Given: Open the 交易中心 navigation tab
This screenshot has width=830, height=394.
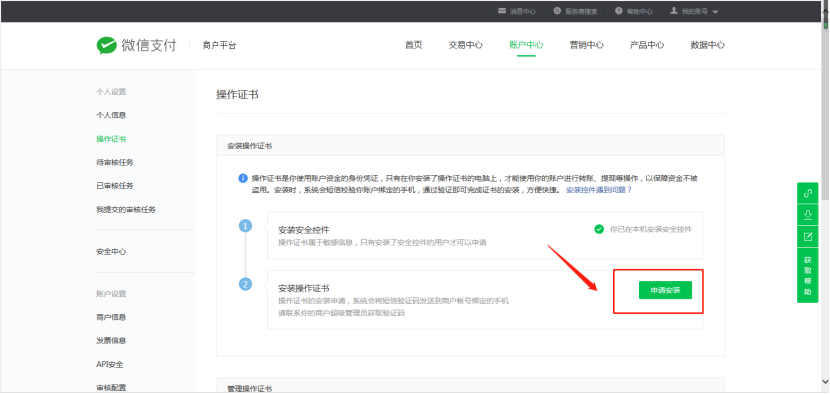Looking at the screenshot, I should tap(465, 45).
